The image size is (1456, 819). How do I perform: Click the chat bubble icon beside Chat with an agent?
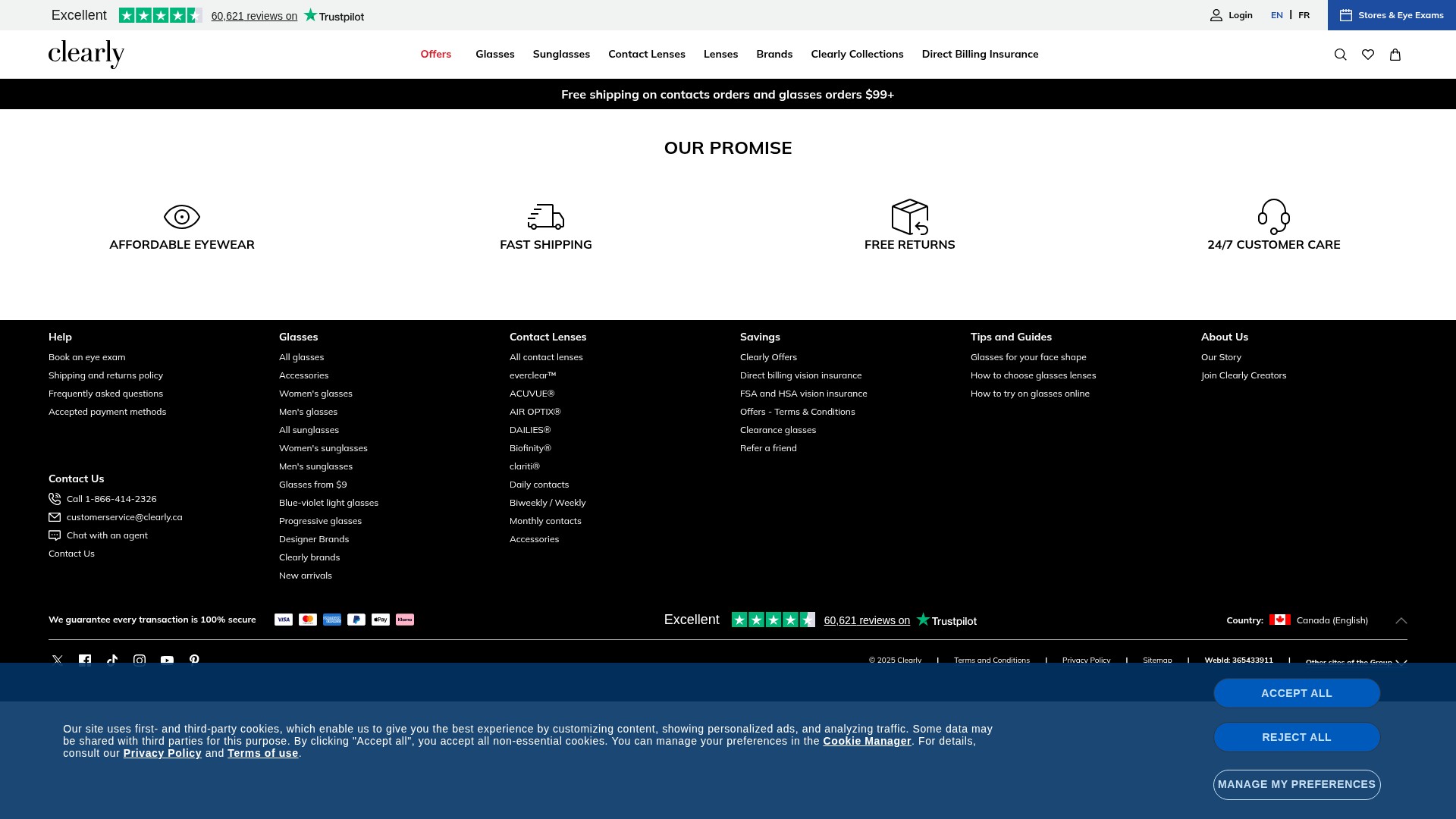pyautogui.click(x=55, y=535)
